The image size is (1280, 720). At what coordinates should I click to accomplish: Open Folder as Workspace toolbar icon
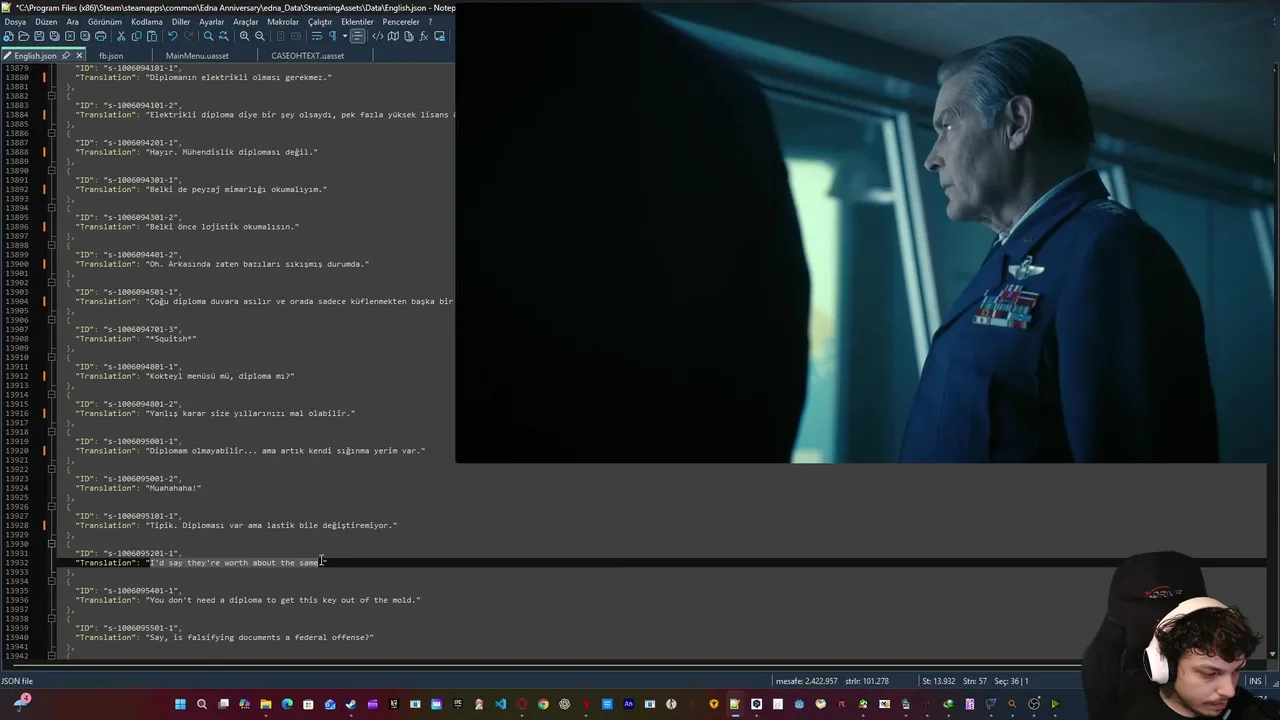[x=440, y=36]
